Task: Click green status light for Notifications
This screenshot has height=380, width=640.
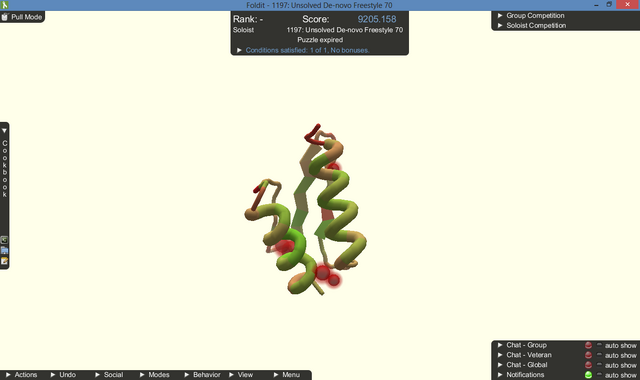Action: pos(588,375)
